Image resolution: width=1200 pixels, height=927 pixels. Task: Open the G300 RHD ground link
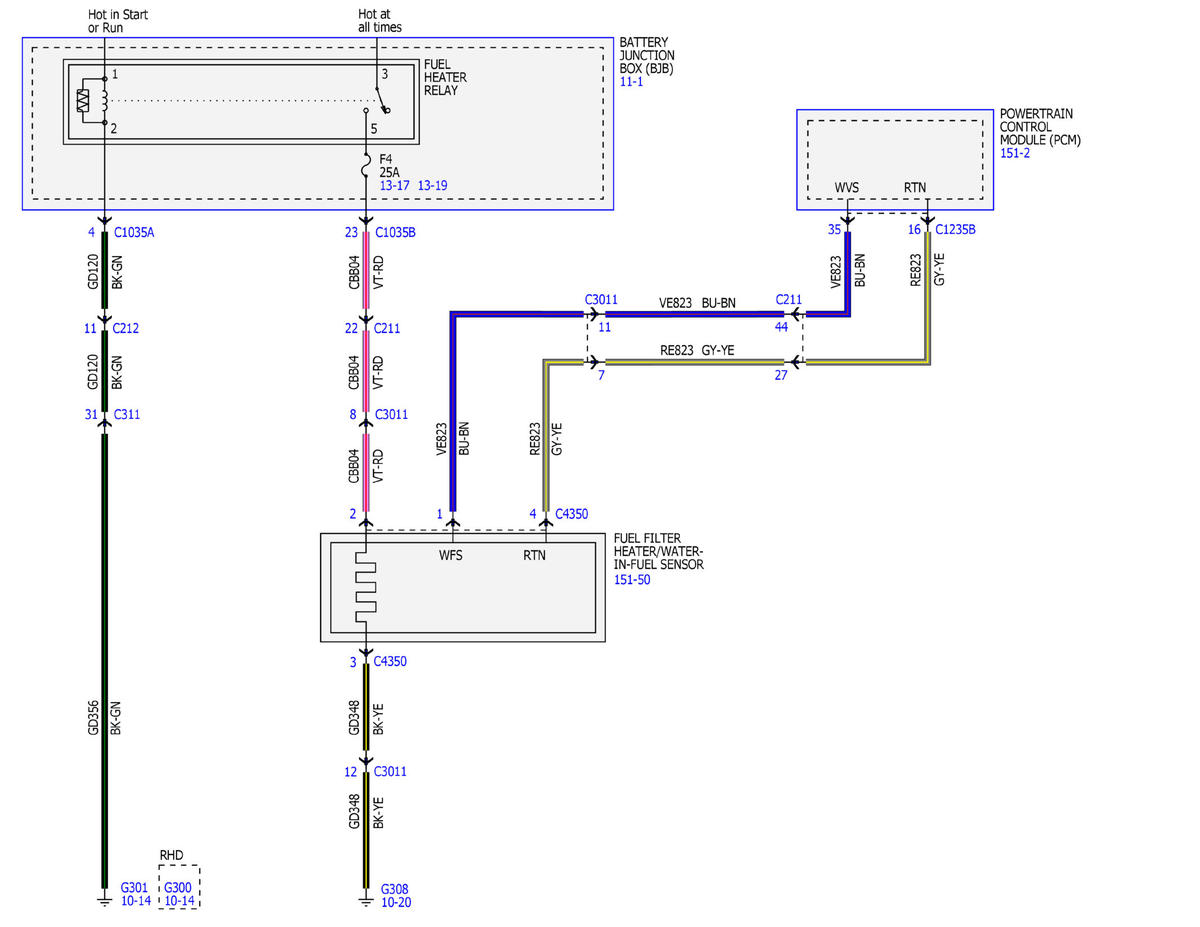click(x=178, y=887)
